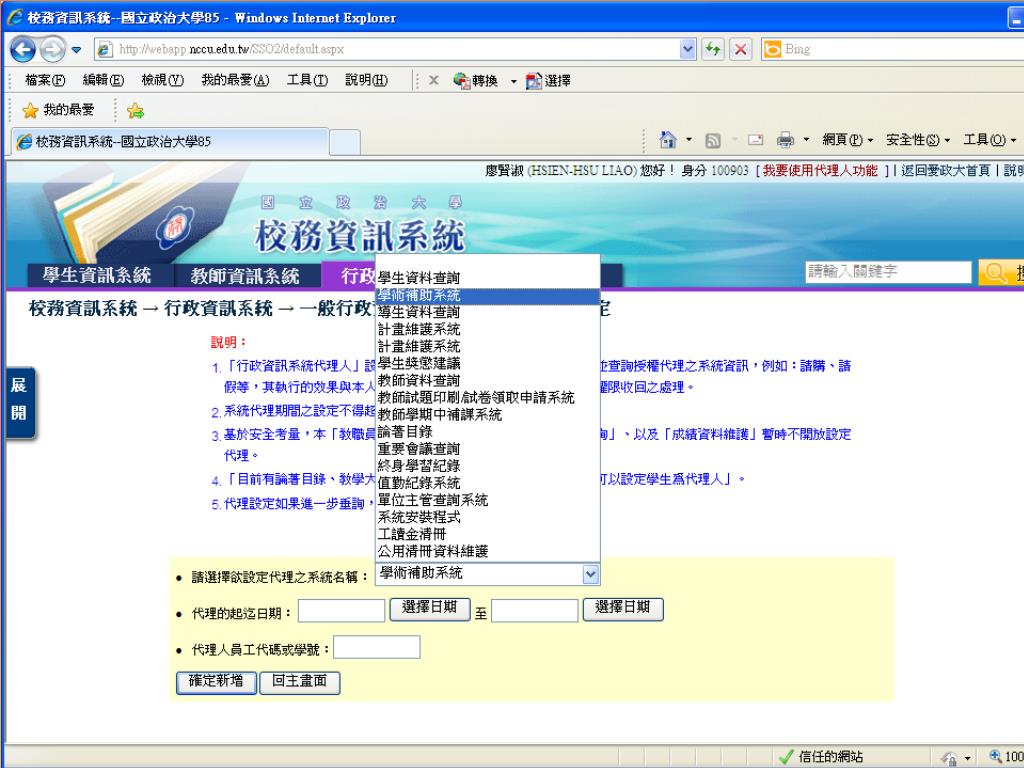Image resolution: width=1024 pixels, height=768 pixels.
Task: Expand the Print options dropdown arrow
Action: pos(806,140)
